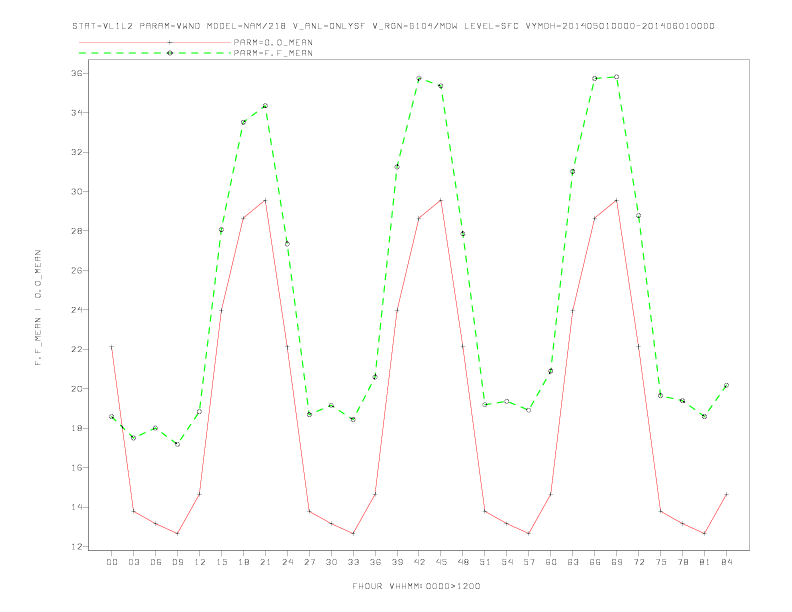This screenshot has width=792, height=612.
Task: Click the red O.O_MEAN data point at hour 84
Action: click(x=726, y=494)
